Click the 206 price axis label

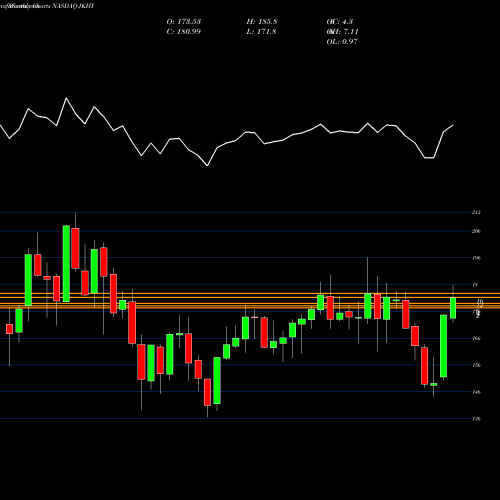(x=476, y=231)
